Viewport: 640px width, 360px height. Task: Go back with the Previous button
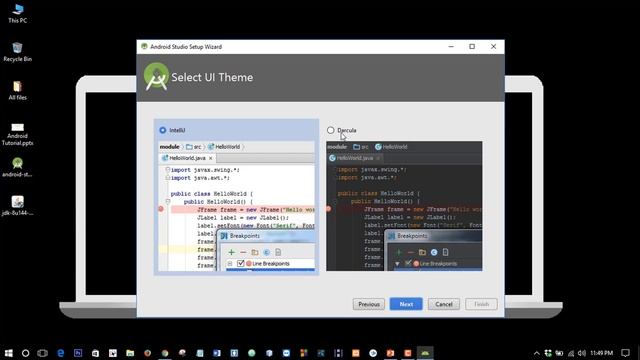coord(369,304)
